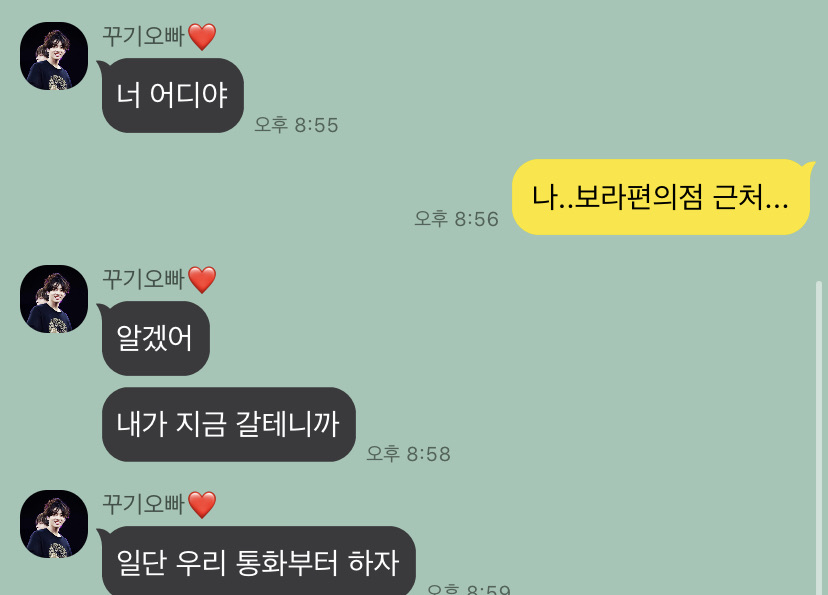Click the '오후 8:56' timestamp
This screenshot has width=828, height=595.
click(456, 219)
